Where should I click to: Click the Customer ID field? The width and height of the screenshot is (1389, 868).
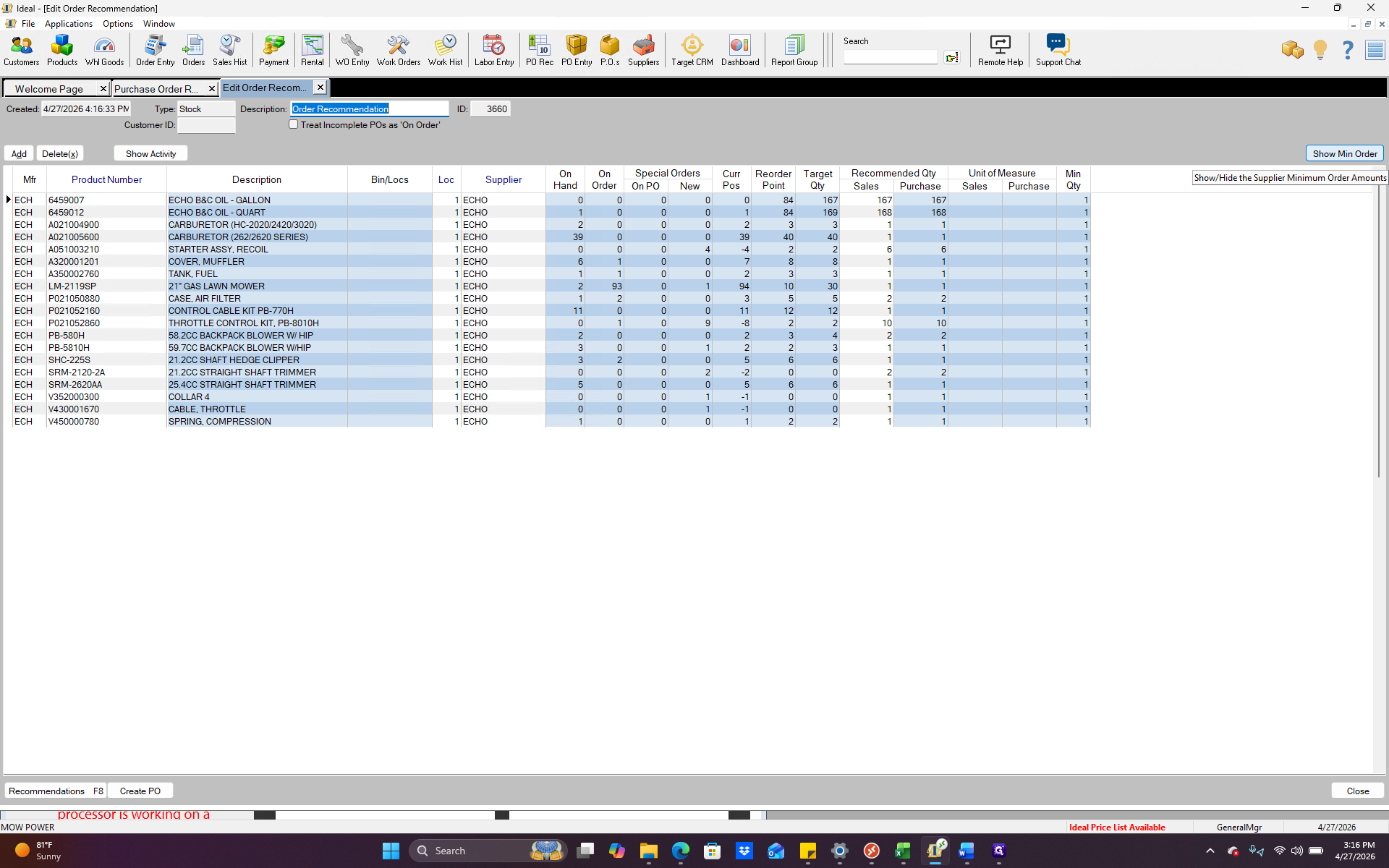206,125
